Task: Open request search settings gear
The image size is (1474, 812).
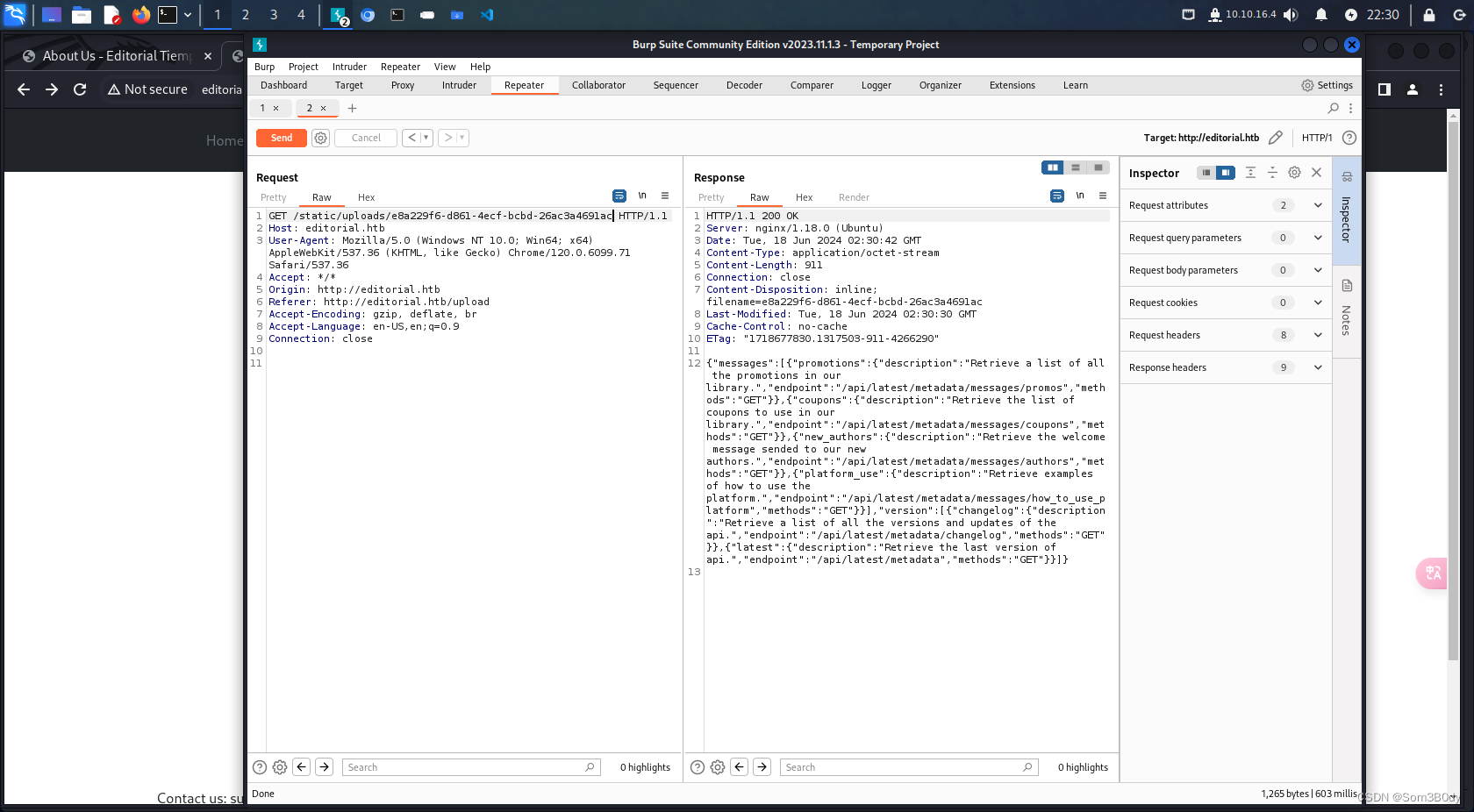Action: tap(280, 767)
